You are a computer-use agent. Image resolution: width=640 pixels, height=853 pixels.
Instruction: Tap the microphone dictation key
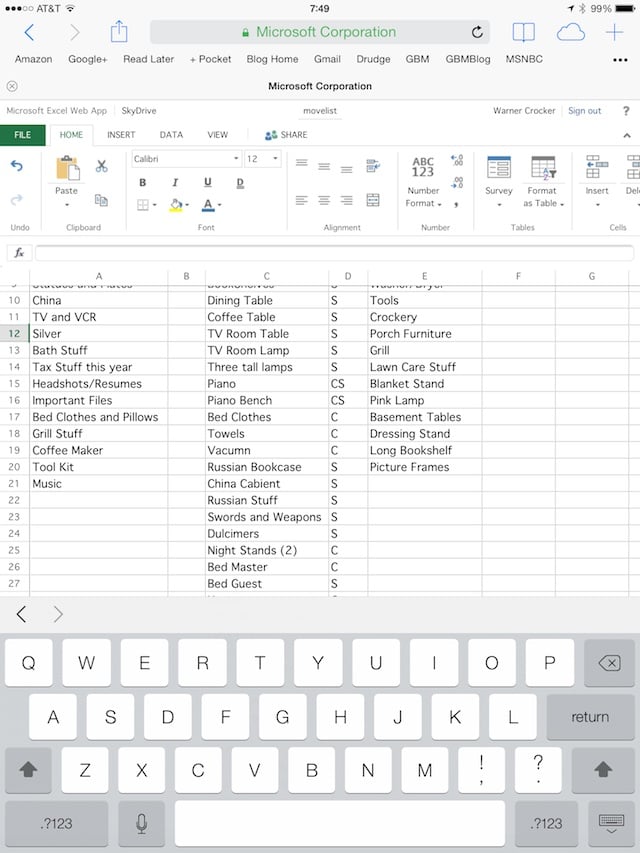pos(141,824)
